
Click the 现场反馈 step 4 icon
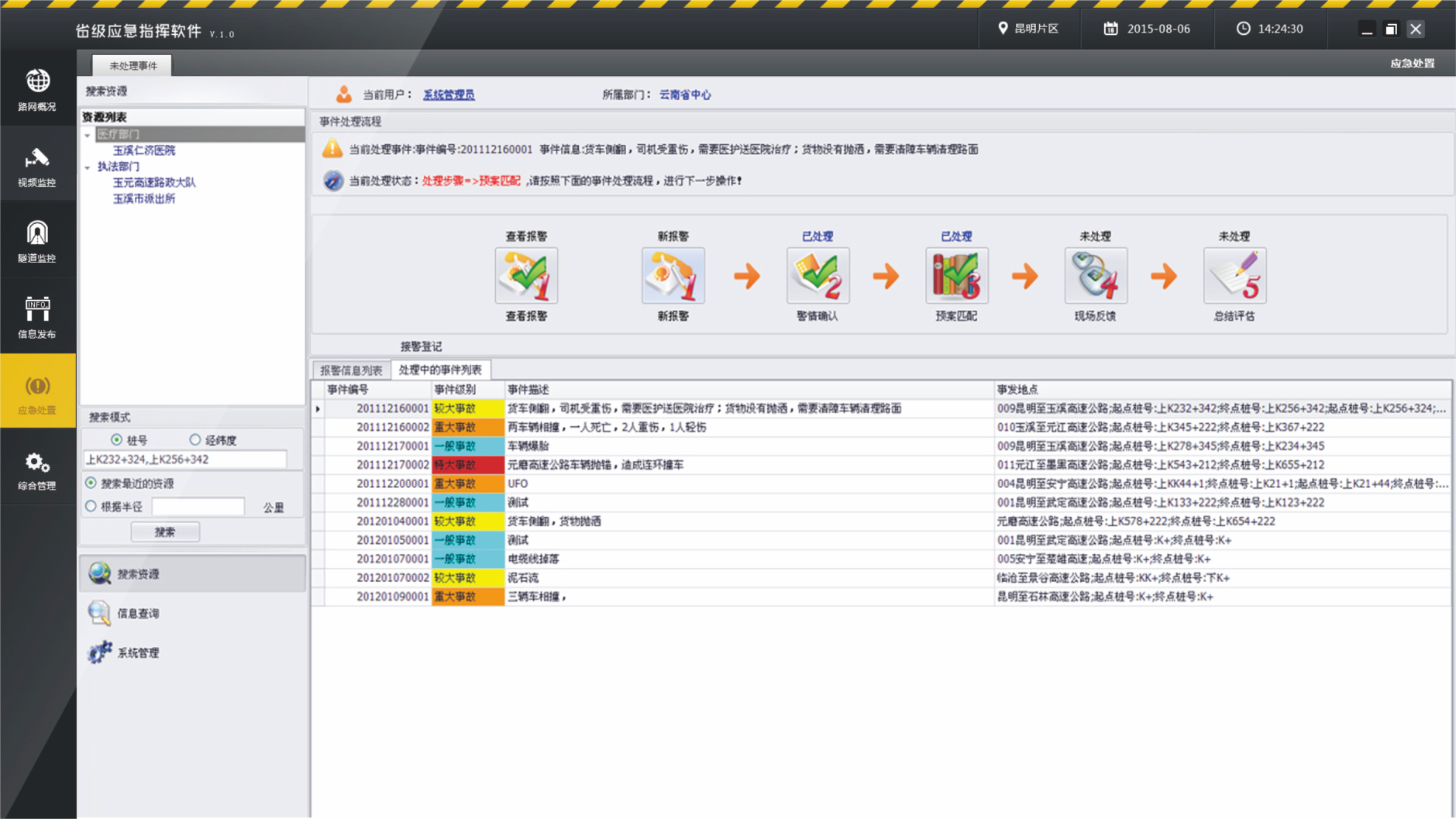tap(1095, 276)
